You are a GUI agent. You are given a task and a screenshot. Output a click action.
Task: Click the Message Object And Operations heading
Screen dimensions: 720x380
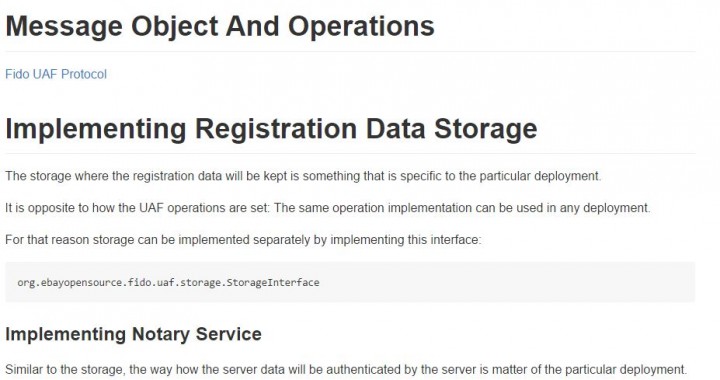pyautogui.click(x=220, y=26)
